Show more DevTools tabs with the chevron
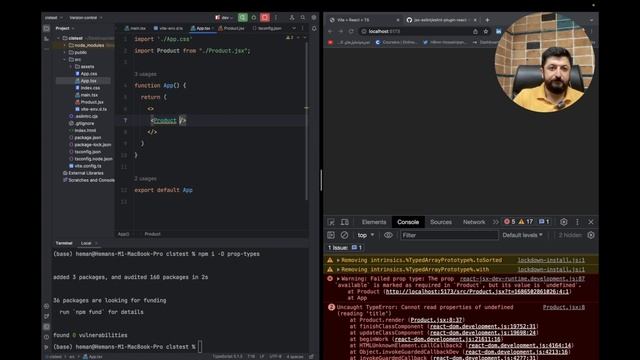640x360 pixels. [496, 222]
